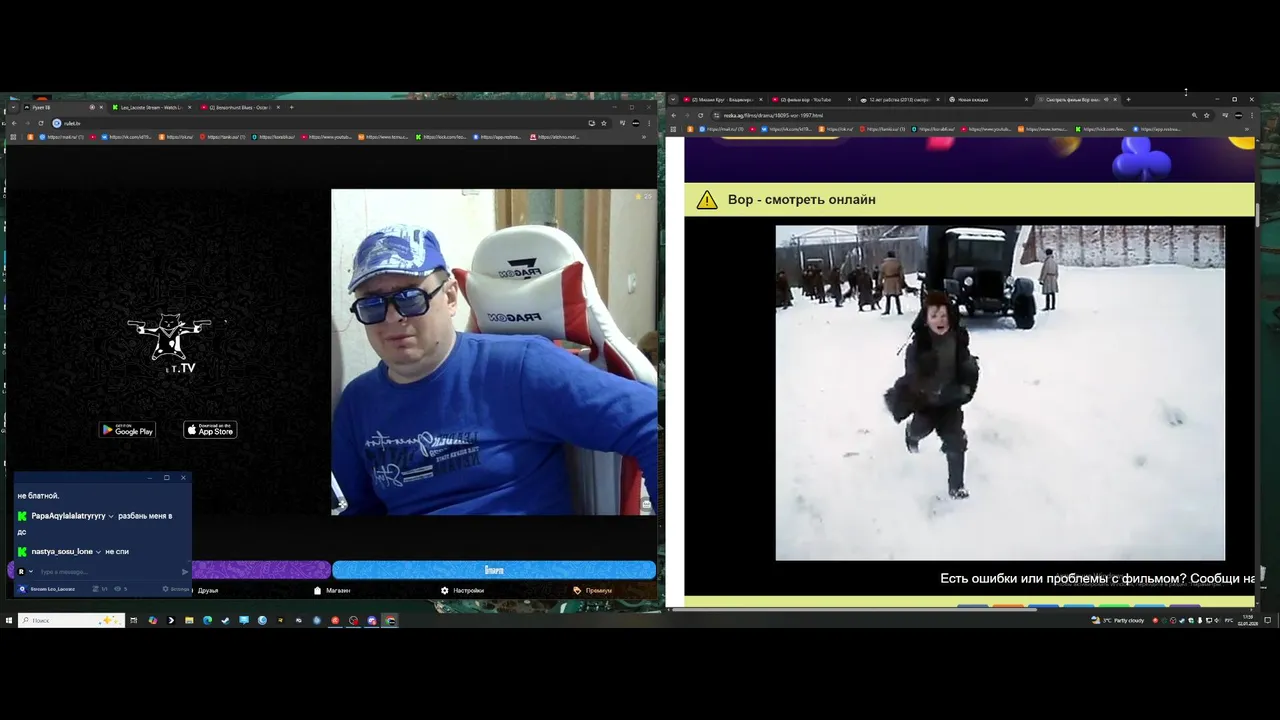Open the kick.com bookmark in the left browser
1280x720 pixels.
pos(440,137)
